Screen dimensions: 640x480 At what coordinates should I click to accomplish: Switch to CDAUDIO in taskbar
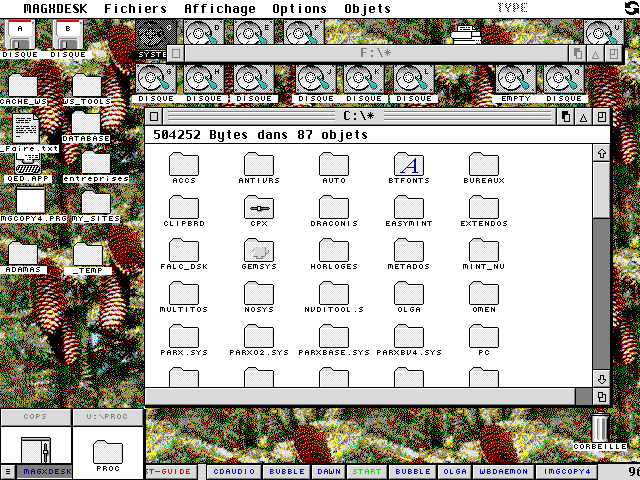pos(234,471)
